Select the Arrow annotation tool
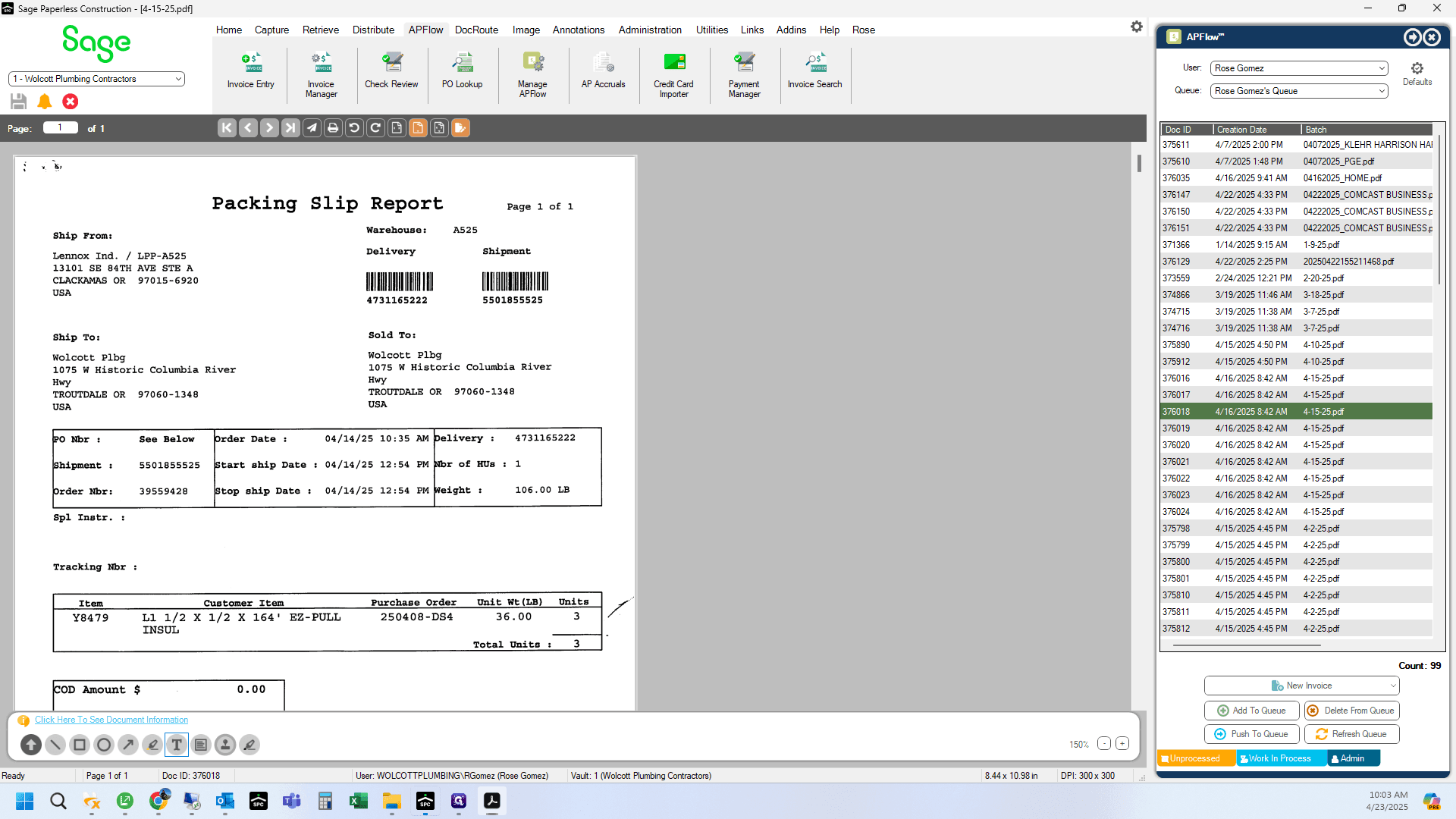Viewport: 1456px width, 819px height. 128,745
